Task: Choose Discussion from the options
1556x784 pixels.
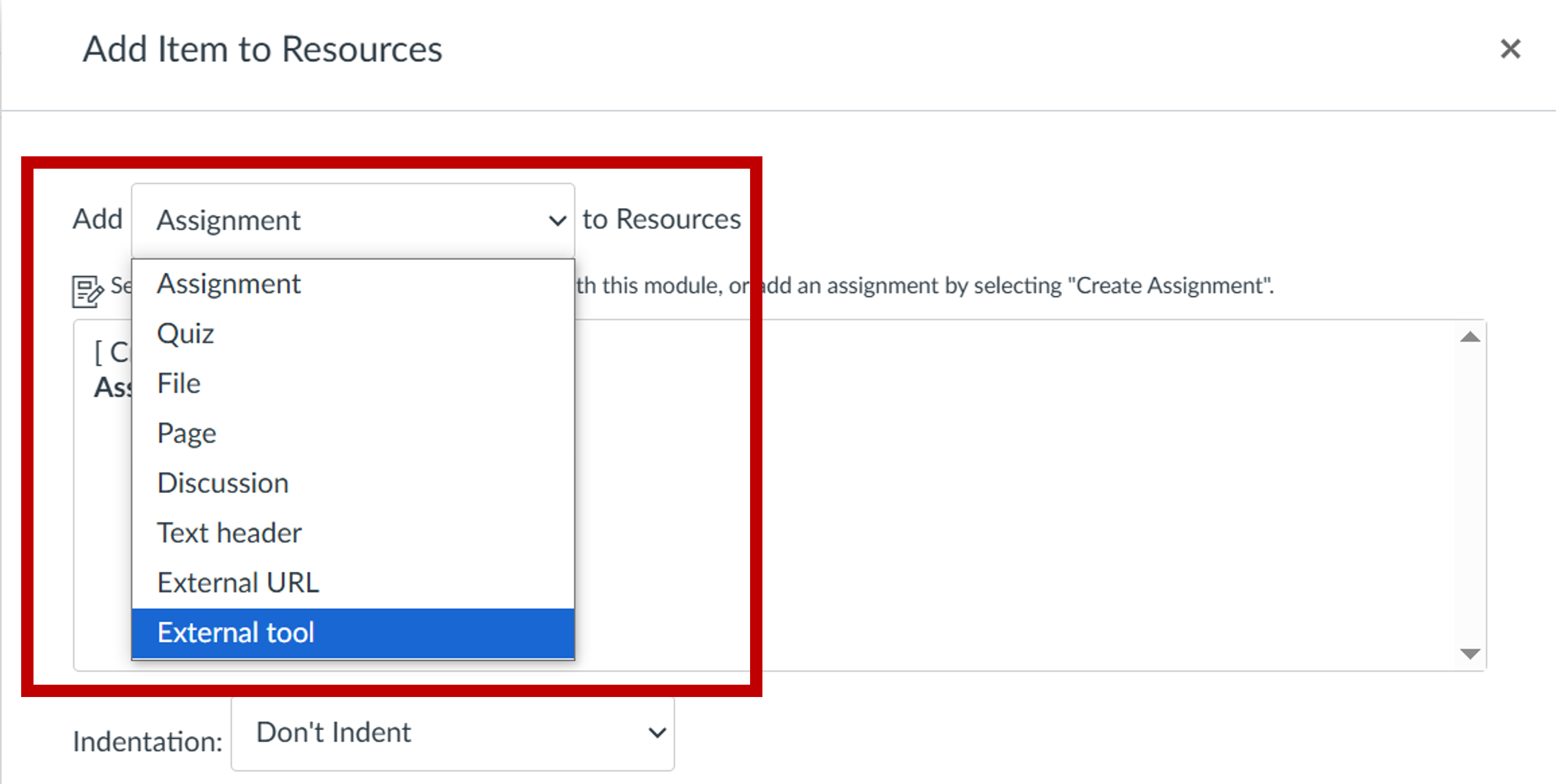Action: point(223,483)
